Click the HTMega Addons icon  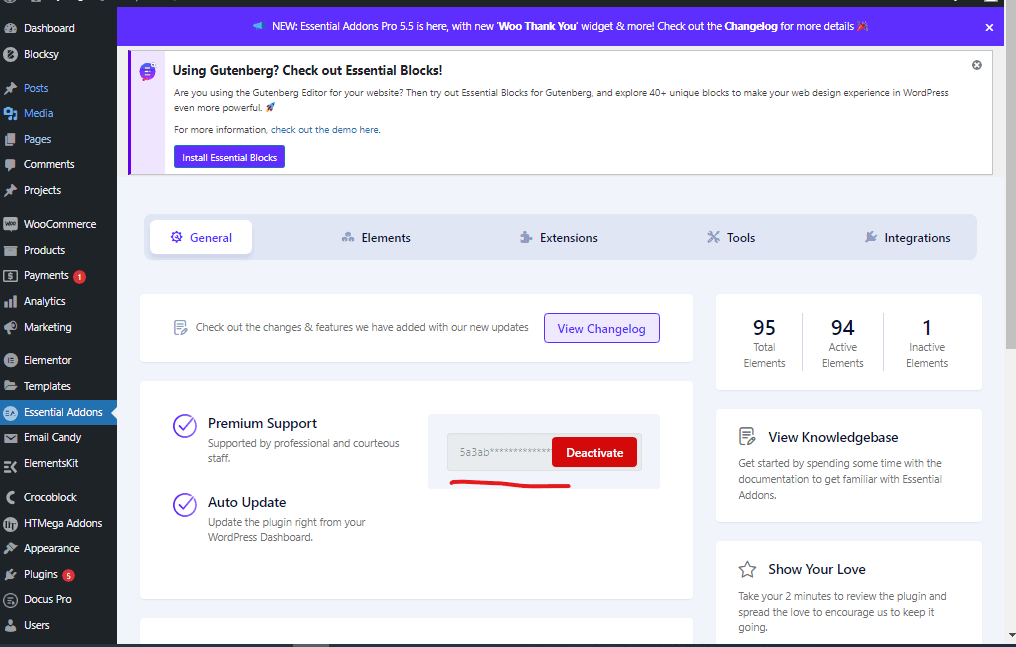click(x=10, y=523)
